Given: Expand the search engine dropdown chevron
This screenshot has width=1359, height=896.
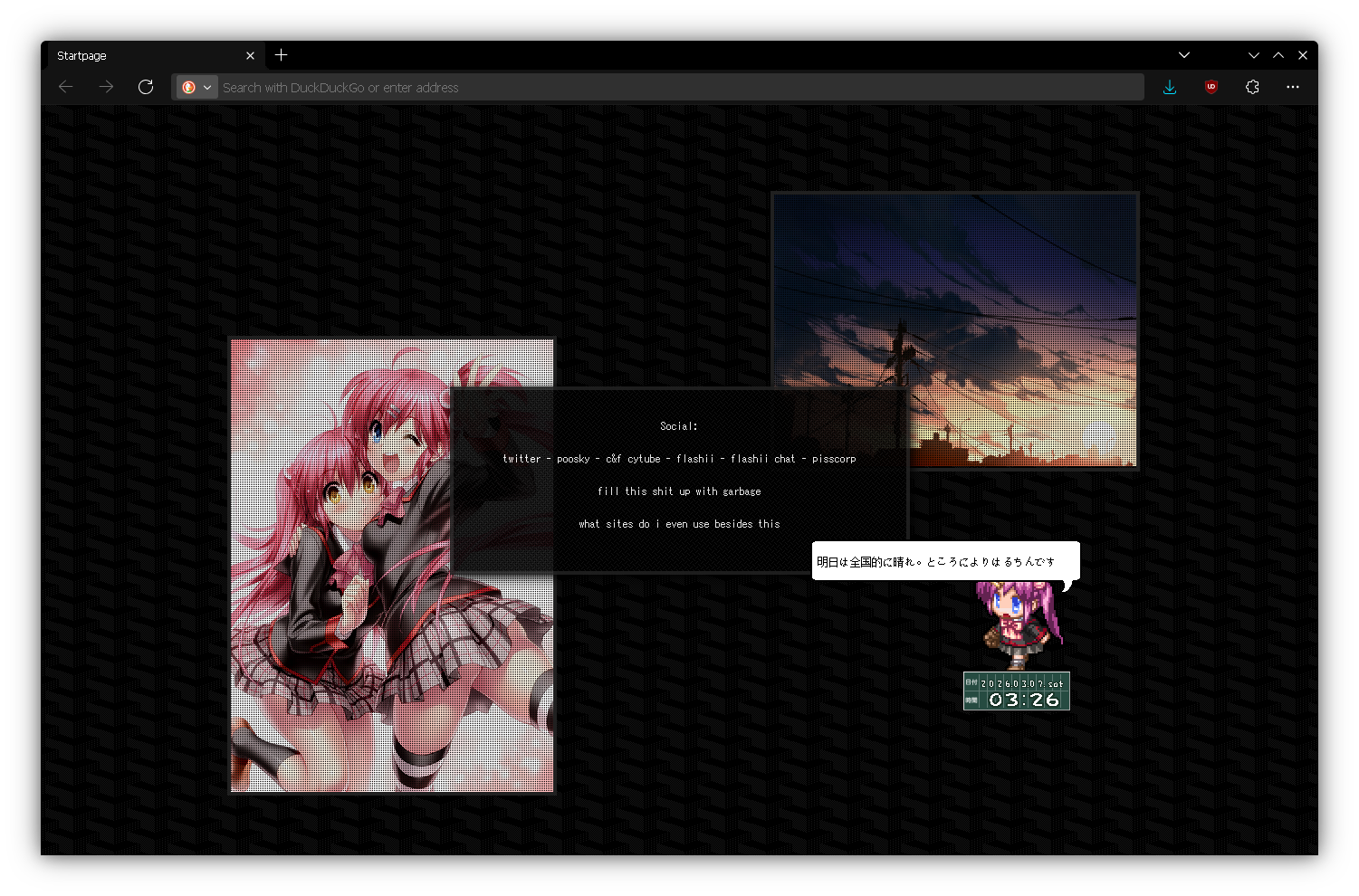Looking at the screenshot, I should point(208,87).
